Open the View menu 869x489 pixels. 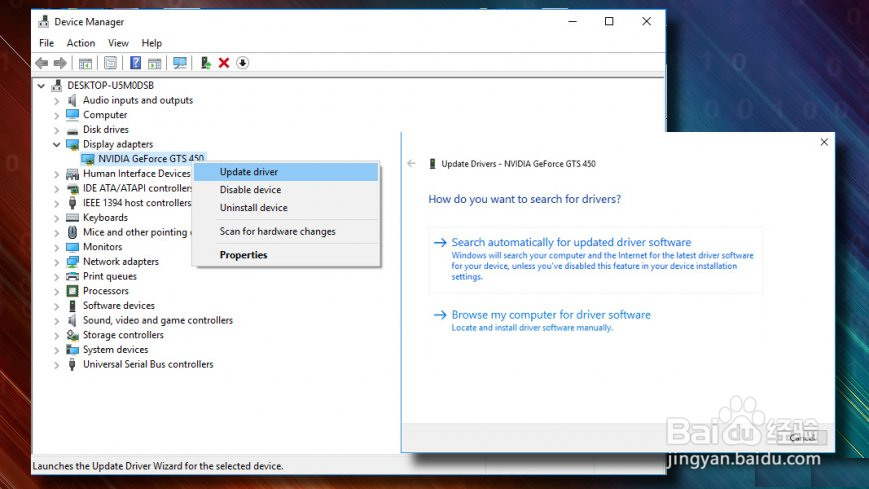[x=118, y=43]
